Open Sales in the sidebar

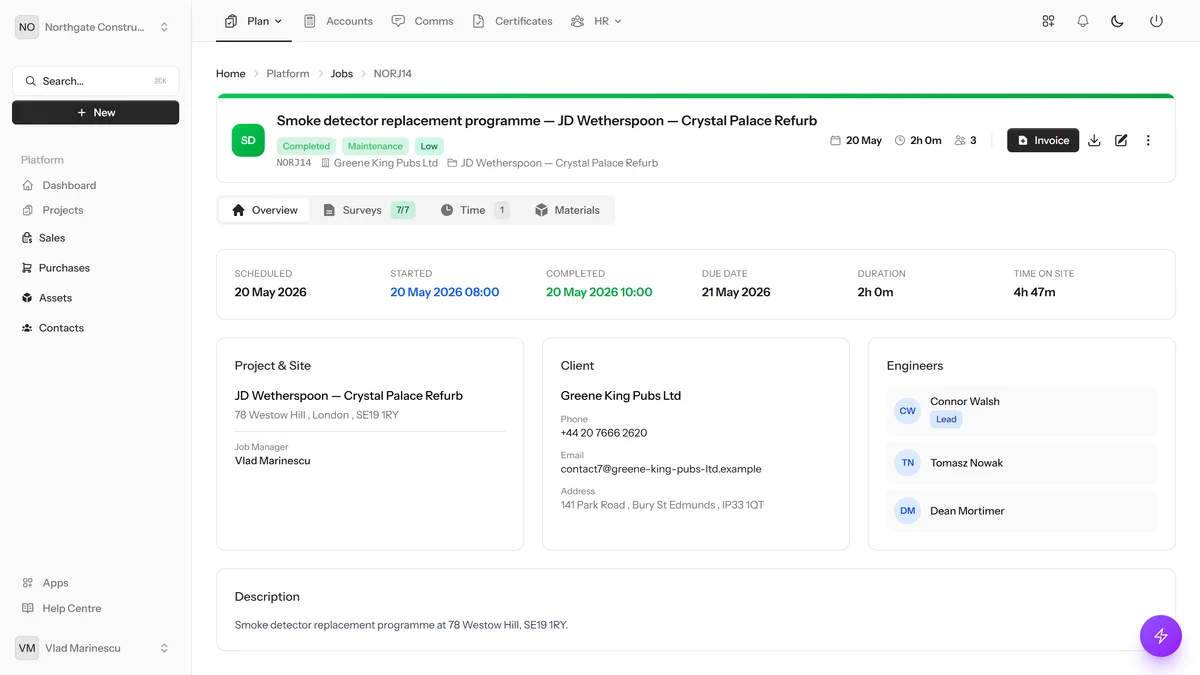click(x=52, y=238)
